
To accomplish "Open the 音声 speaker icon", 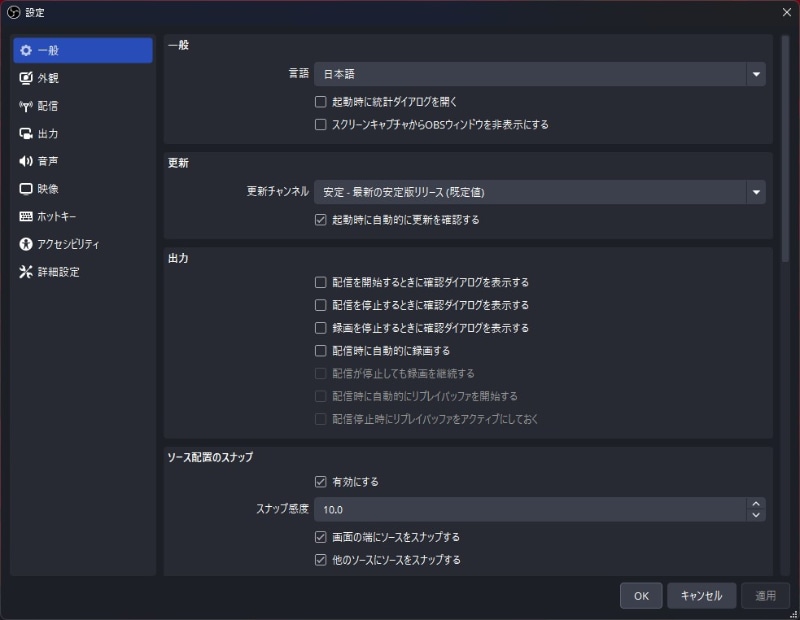I will (26, 161).
